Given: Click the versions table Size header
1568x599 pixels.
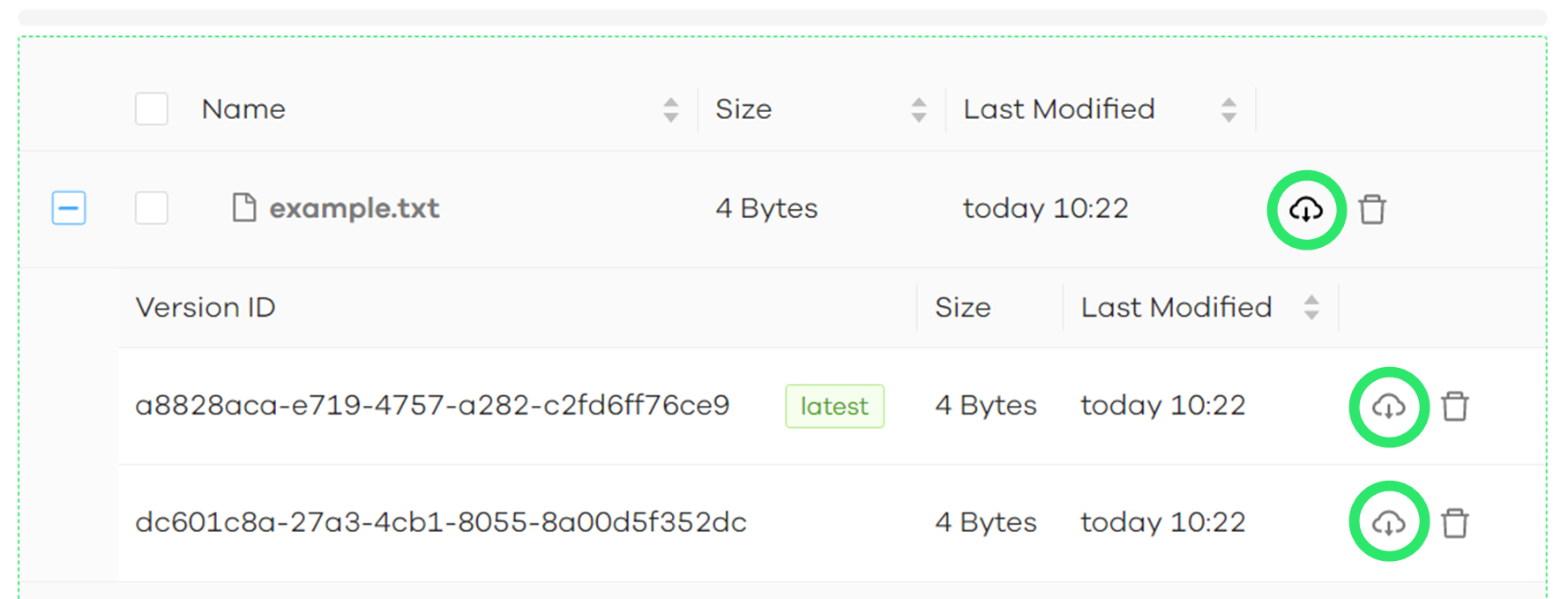Looking at the screenshot, I should tap(963, 307).
